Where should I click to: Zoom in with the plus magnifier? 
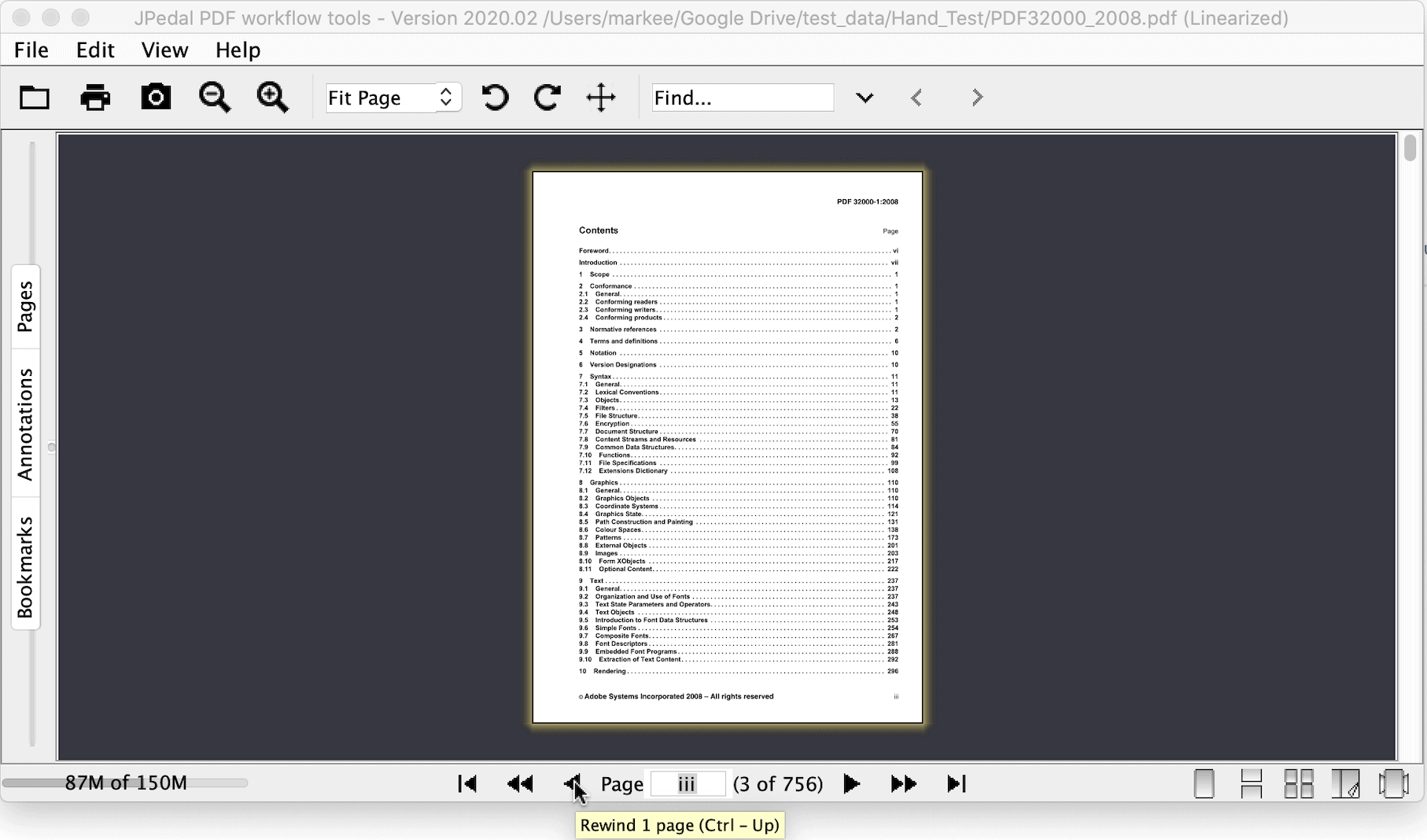click(x=273, y=98)
